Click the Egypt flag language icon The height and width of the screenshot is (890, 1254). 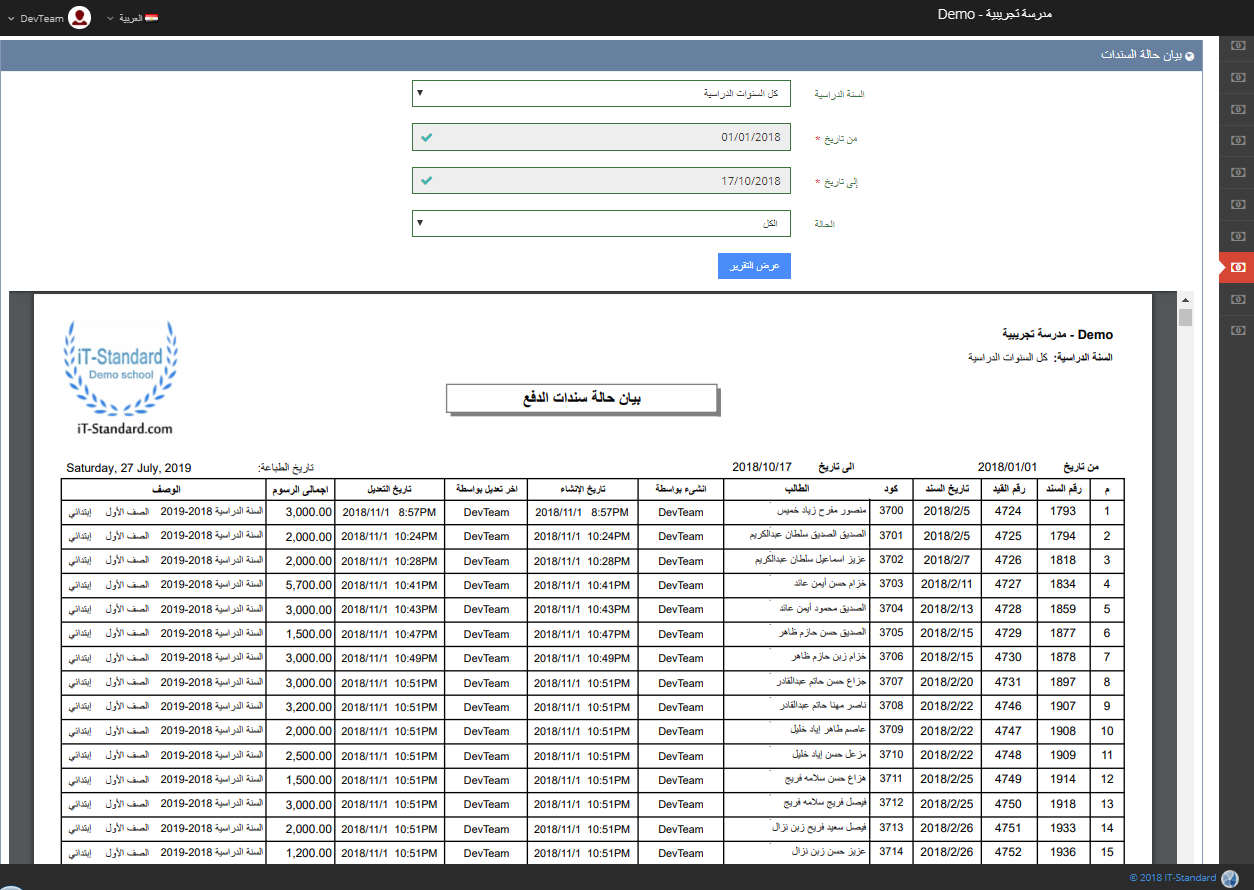(151, 18)
